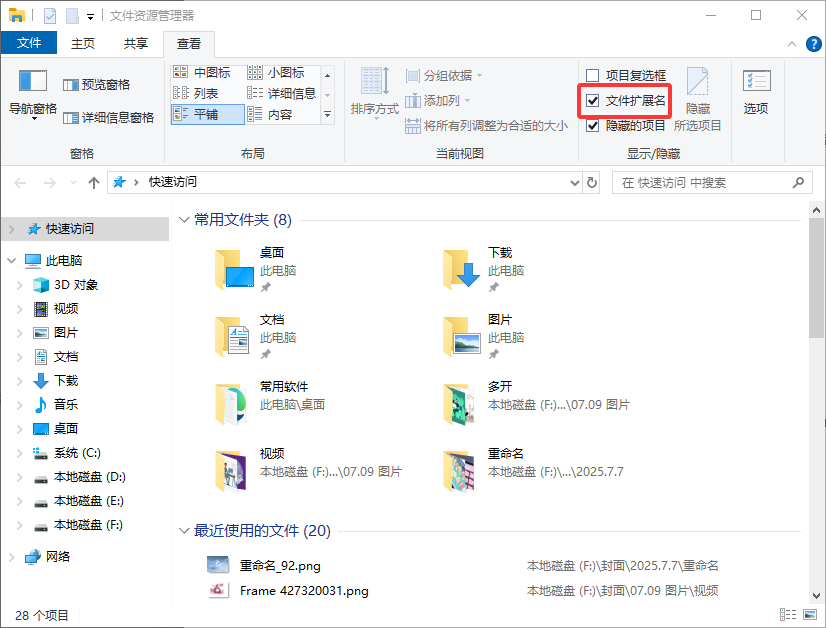Click layout gallery scroll-up arrow
Image resolution: width=826 pixels, height=628 pixels.
pyautogui.click(x=327, y=75)
